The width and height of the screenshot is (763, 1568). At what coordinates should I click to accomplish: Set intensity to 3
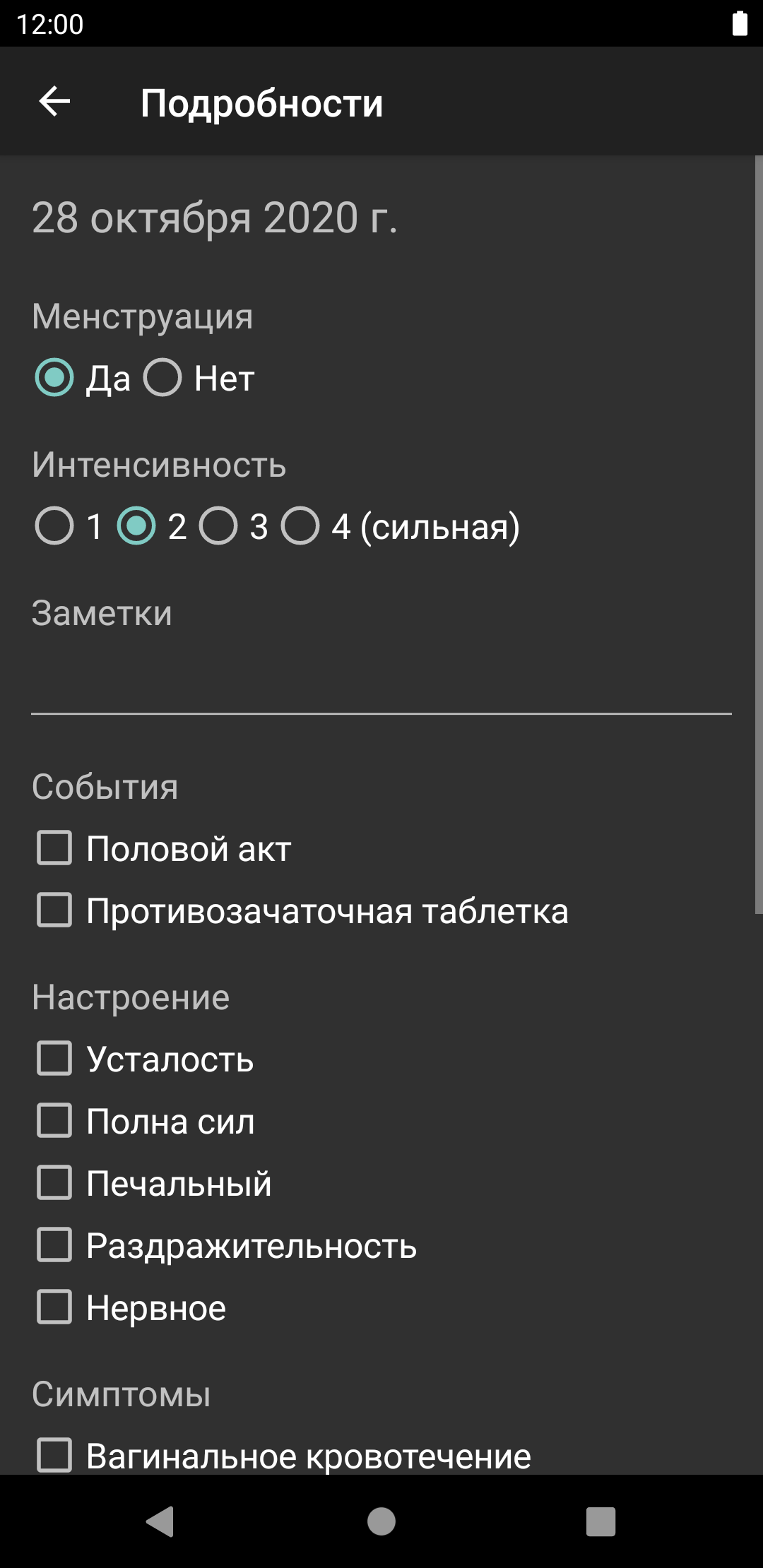point(218,526)
